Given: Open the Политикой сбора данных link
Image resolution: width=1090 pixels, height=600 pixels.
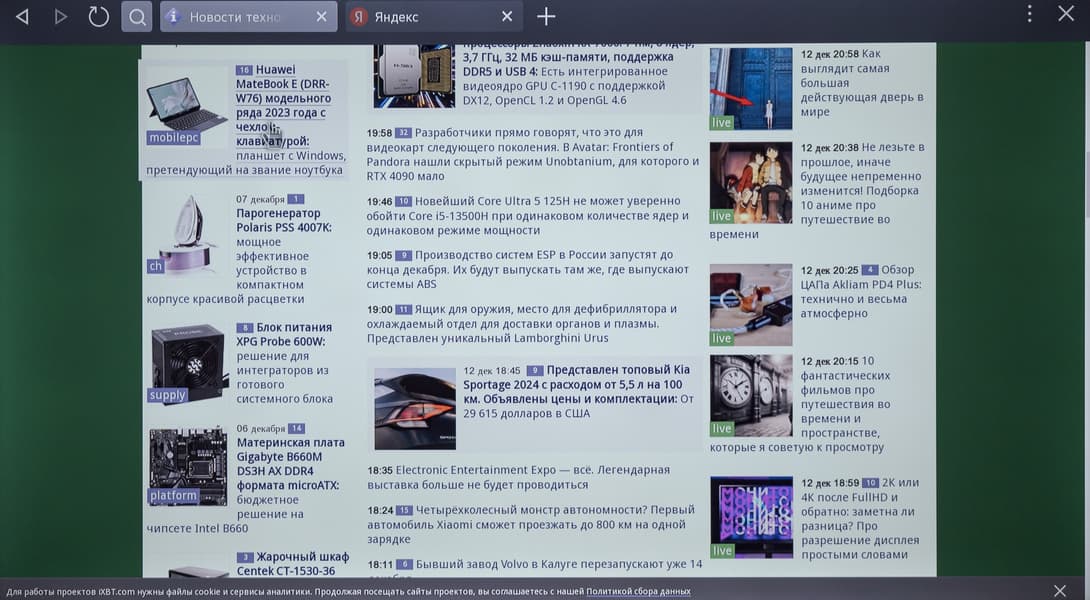Looking at the screenshot, I should 638,592.
